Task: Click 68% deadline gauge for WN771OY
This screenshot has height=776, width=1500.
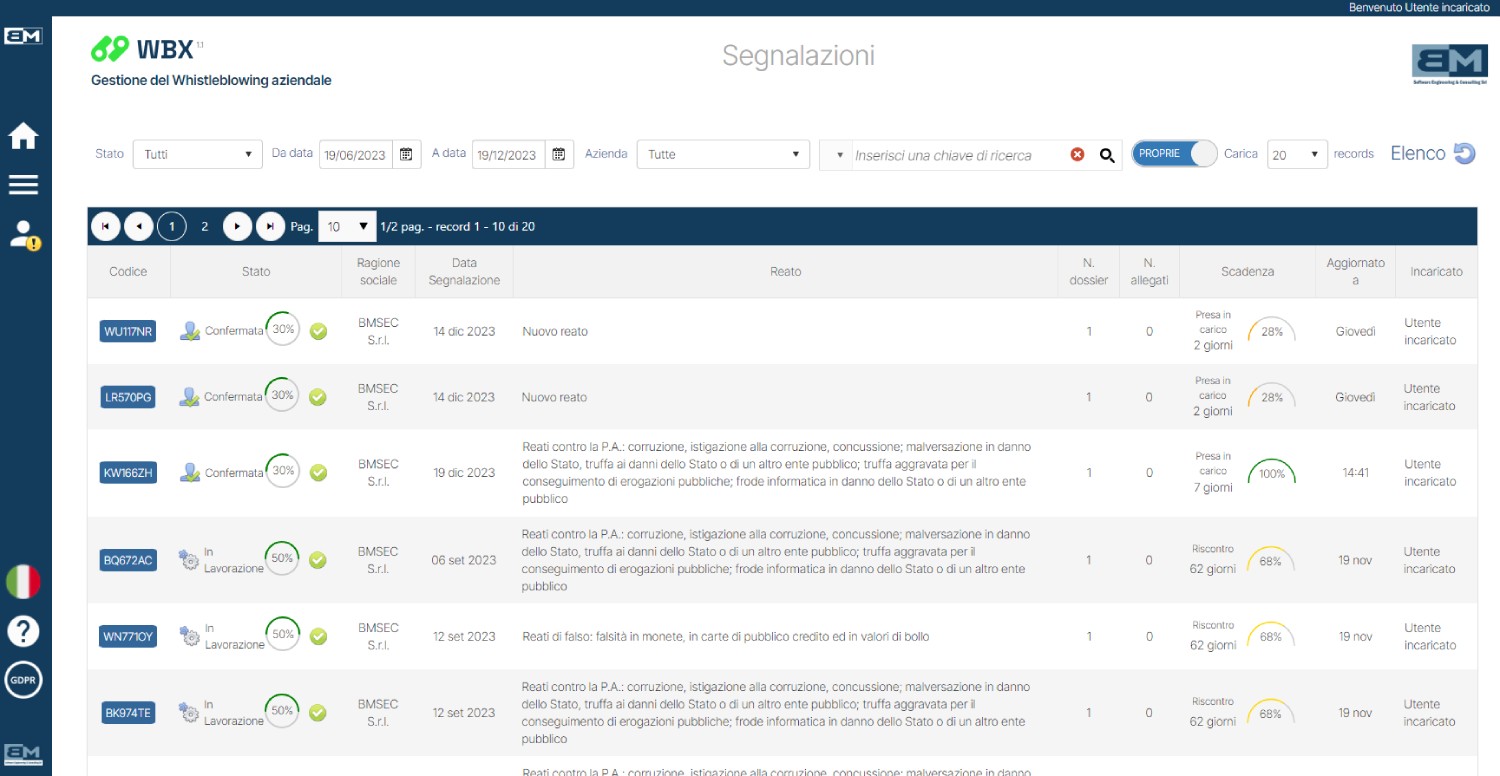Action: (x=1271, y=637)
